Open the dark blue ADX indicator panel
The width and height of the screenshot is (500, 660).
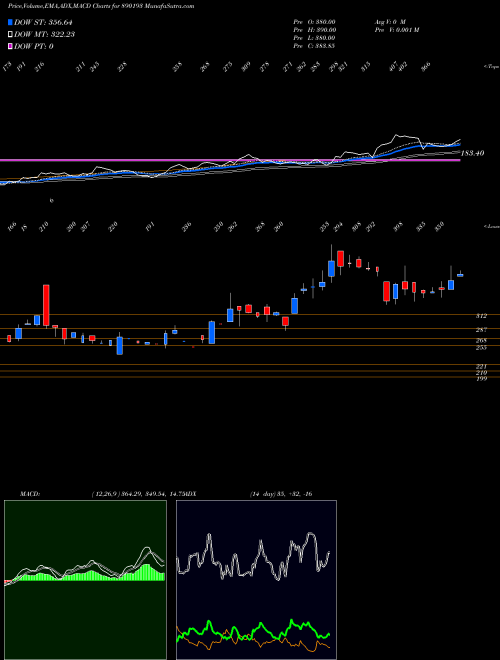256,580
